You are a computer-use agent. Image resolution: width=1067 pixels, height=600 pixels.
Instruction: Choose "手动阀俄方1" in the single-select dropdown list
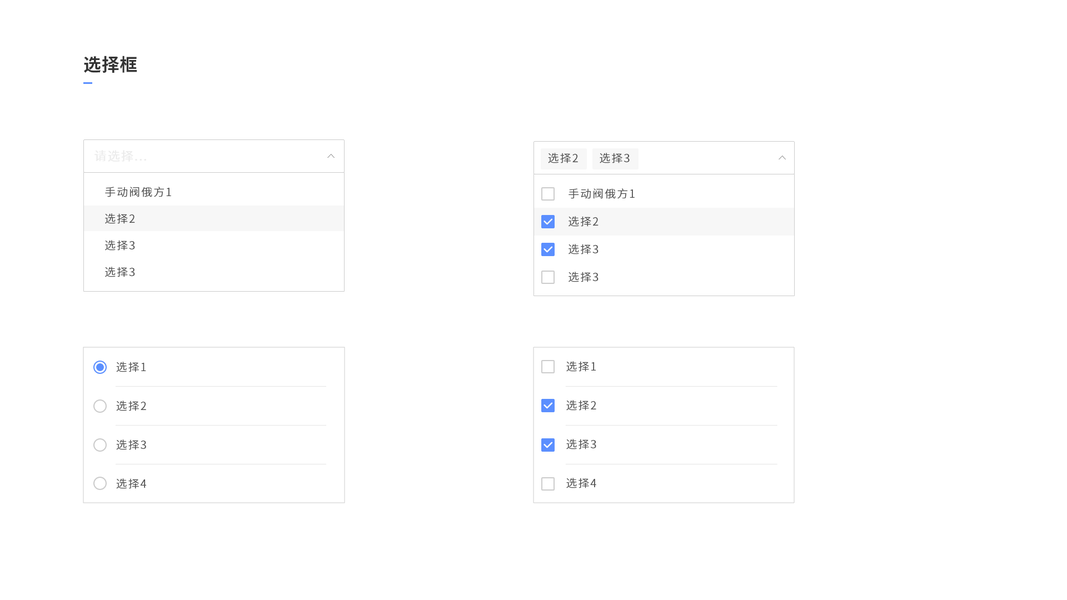click(x=138, y=192)
